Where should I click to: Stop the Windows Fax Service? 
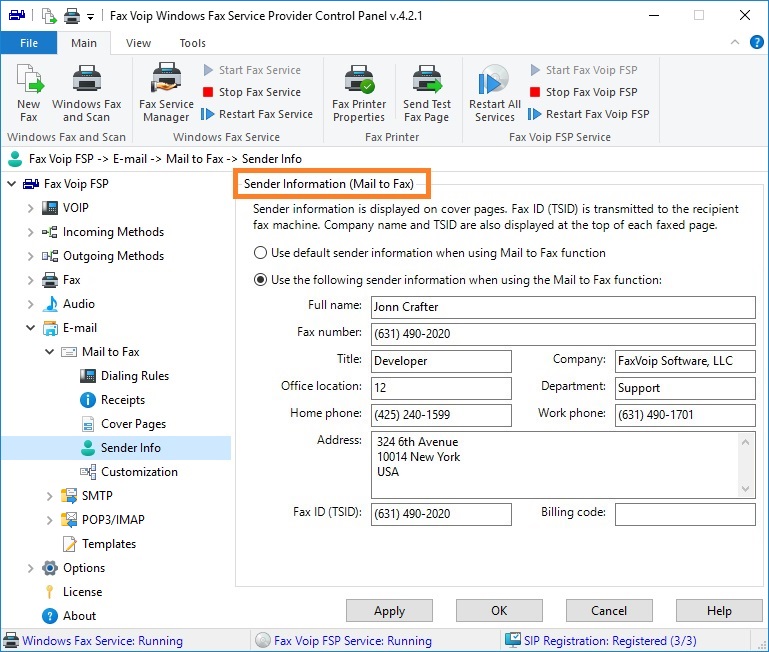pos(252,92)
